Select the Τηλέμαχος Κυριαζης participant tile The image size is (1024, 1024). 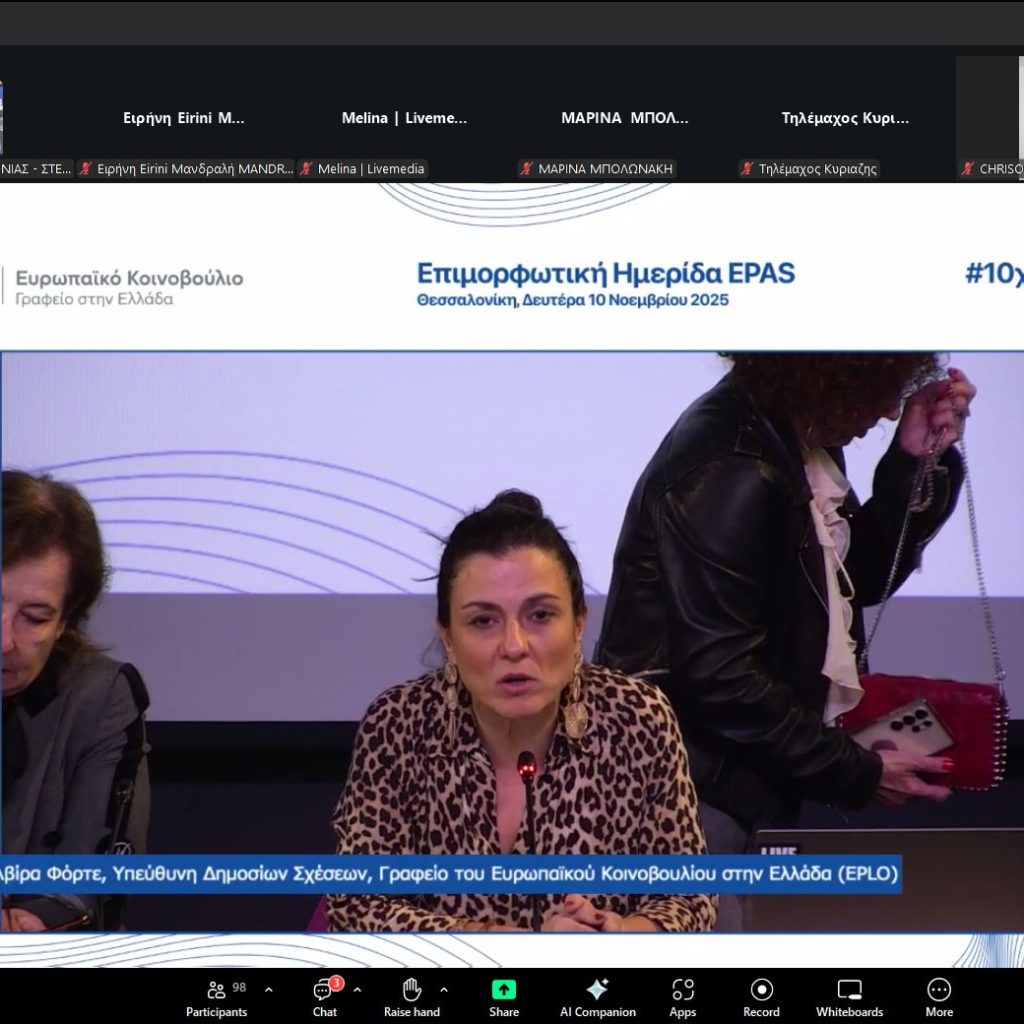point(845,118)
